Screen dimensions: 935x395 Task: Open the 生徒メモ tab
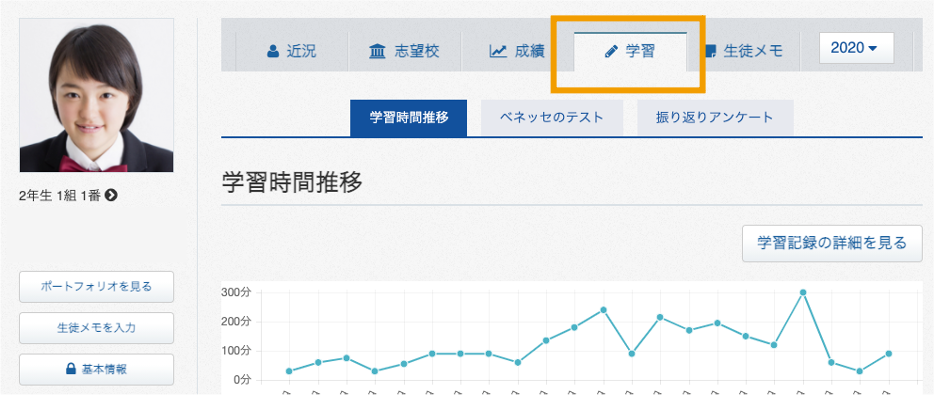click(743, 51)
